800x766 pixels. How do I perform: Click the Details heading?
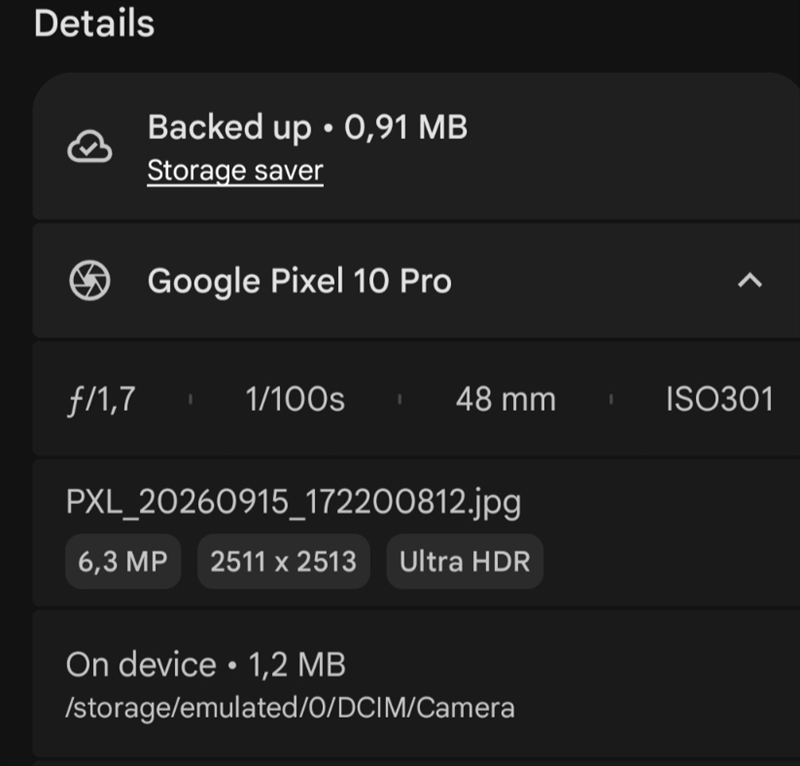tap(94, 23)
